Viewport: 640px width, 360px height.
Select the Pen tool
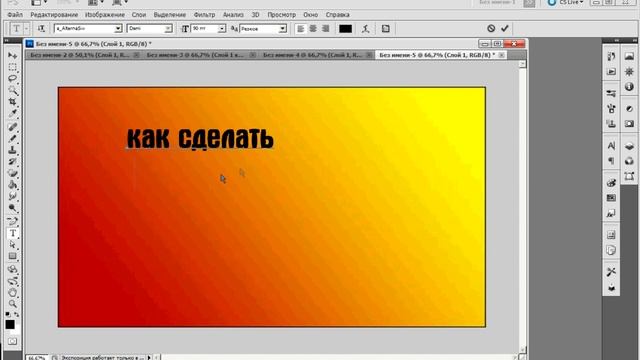[x=13, y=222]
